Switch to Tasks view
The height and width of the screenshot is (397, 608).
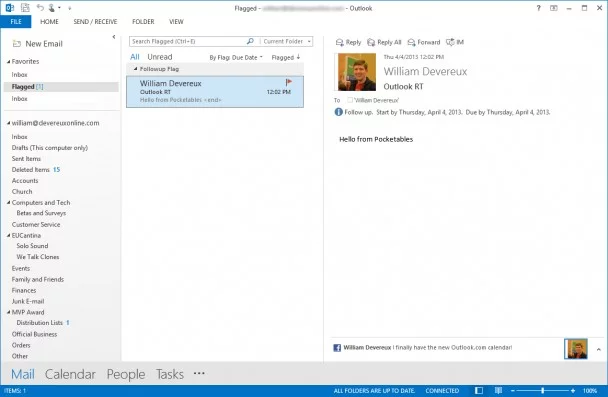coord(170,374)
